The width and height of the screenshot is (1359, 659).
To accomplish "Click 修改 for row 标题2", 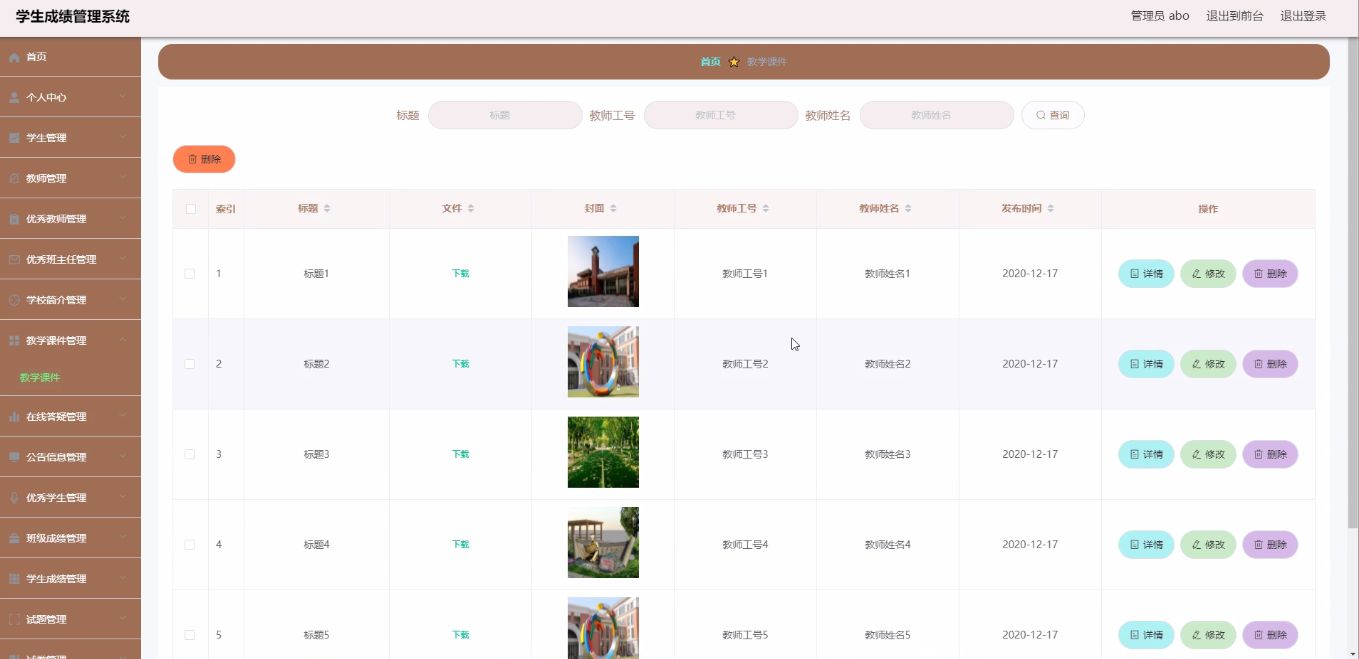I will (x=1208, y=364).
